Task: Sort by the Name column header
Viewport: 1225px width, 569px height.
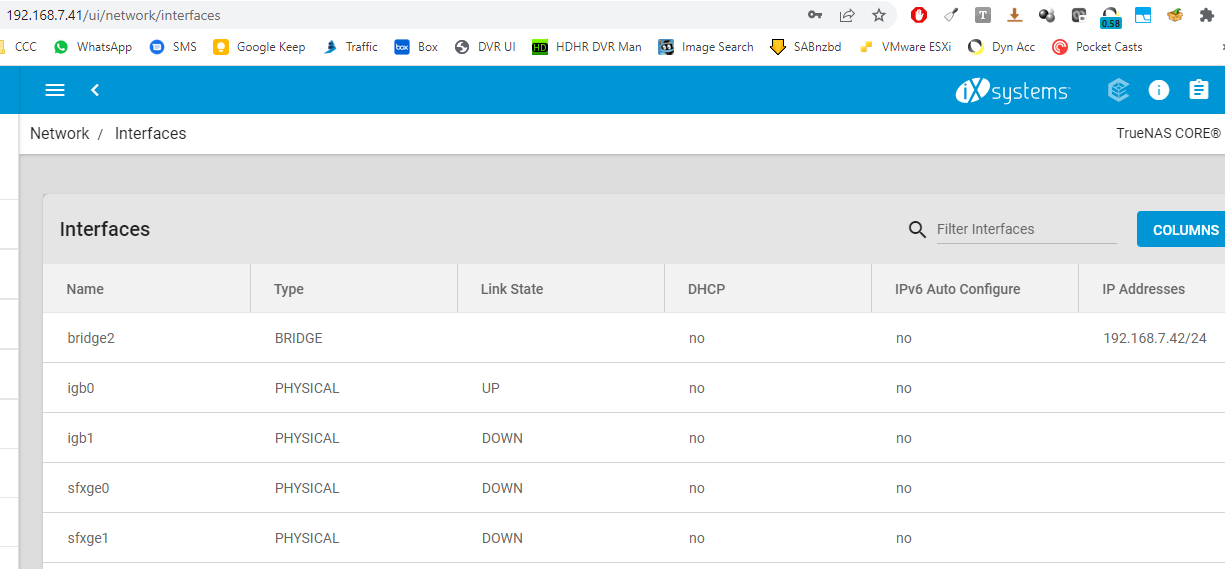Action: [85, 289]
